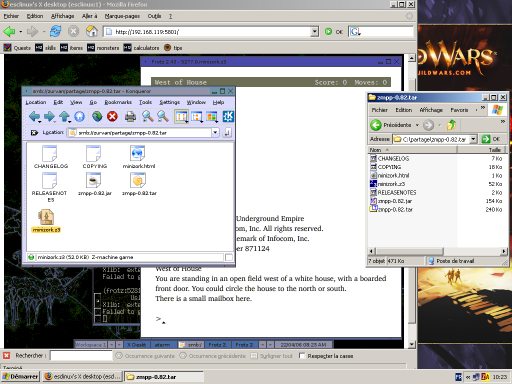Screen dimensions: 512x384
Task: Click Explorer green OK go arrow
Action: [486, 139]
